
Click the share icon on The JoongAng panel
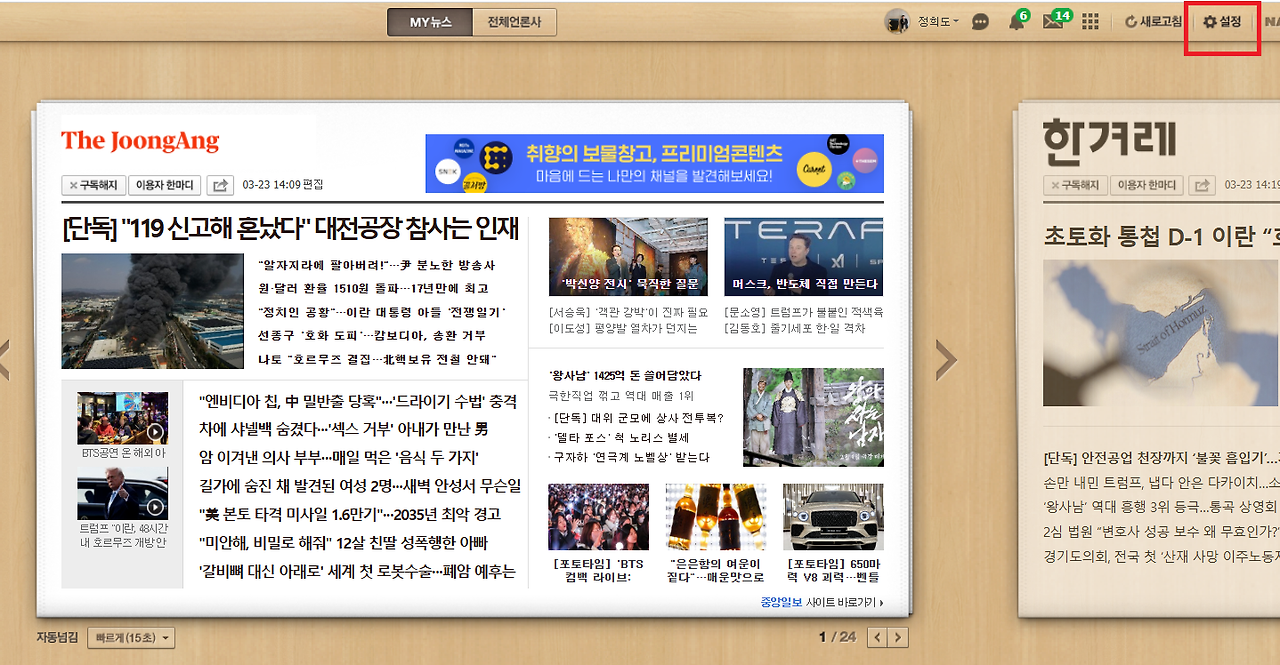(218, 184)
